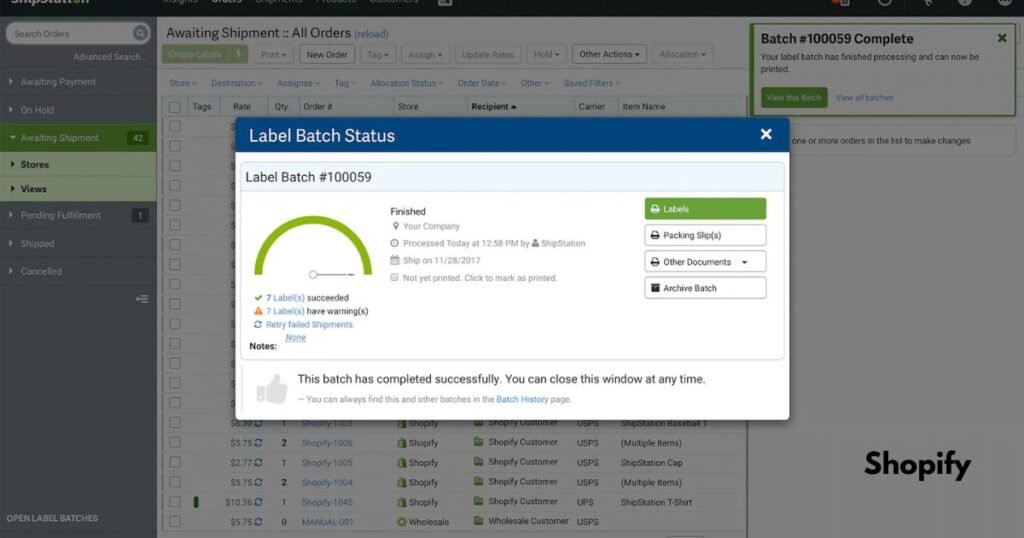Screen dimensions: 1024x538
Task: Refresh the rate on the MANUAL-001 row
Action: (x=259, y=522)
